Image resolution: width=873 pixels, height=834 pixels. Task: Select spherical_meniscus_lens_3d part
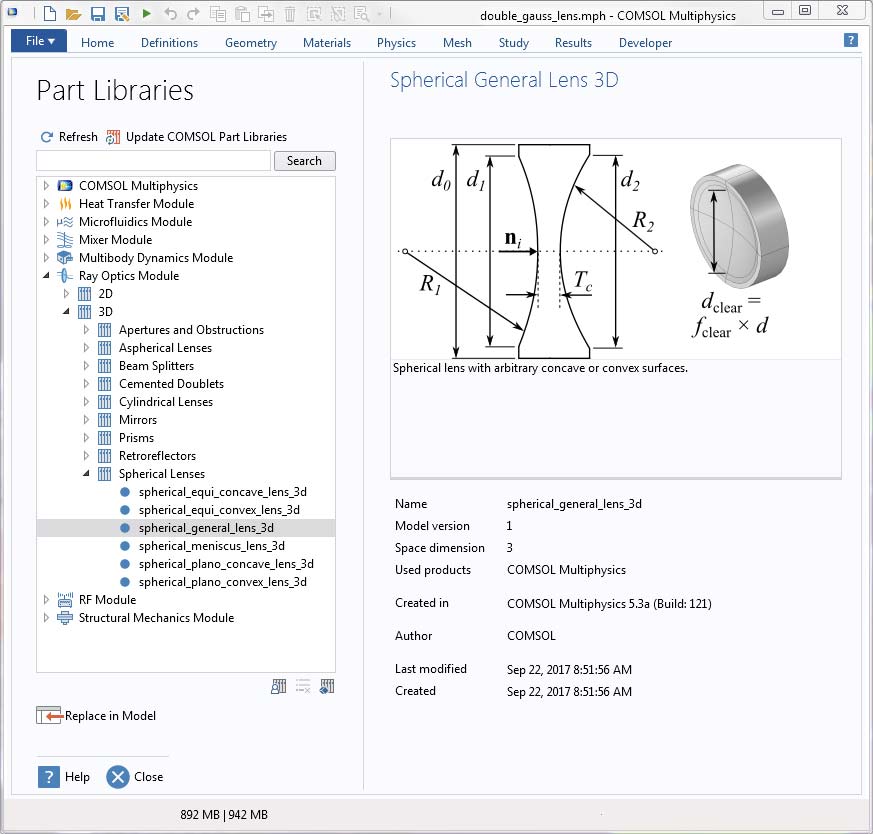(x=211, y=546)
